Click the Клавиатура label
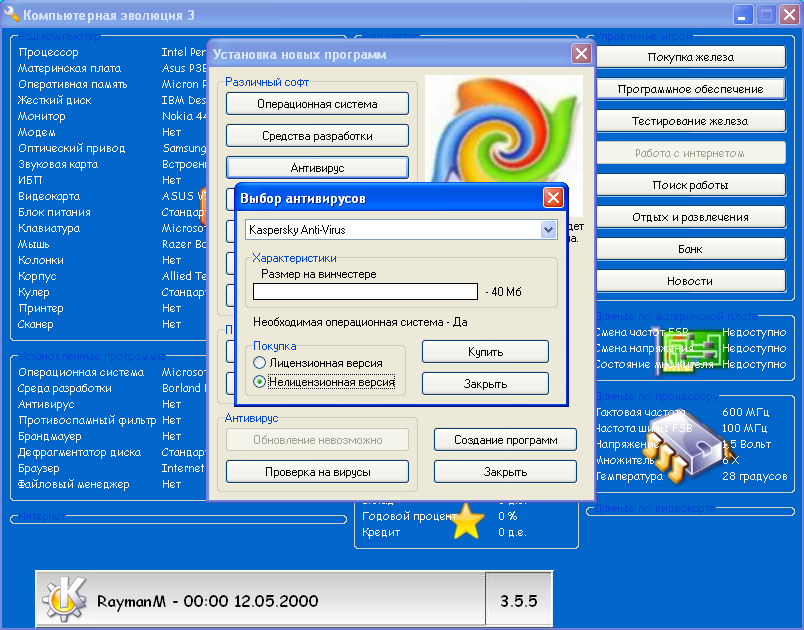Screen dimensions: 804x630 pyautogui.click(x=49, y=228)
